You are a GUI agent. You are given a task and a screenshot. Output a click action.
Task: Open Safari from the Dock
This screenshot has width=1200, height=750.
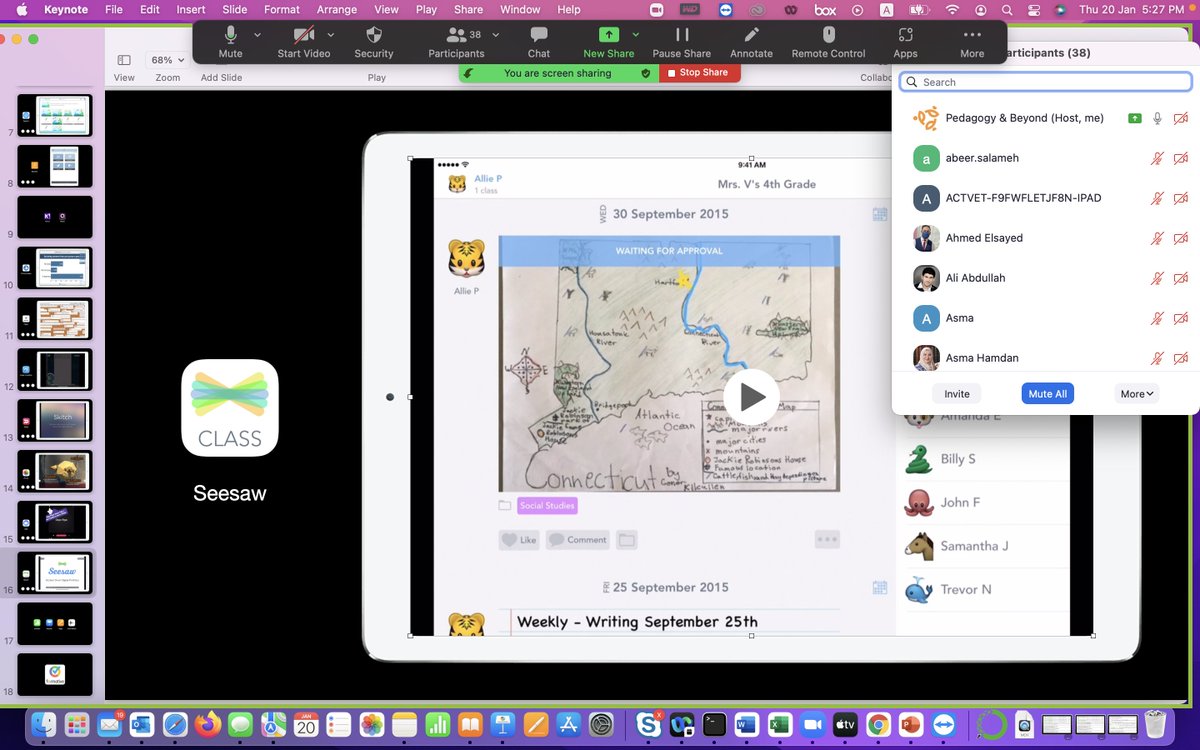pos(175,724)
